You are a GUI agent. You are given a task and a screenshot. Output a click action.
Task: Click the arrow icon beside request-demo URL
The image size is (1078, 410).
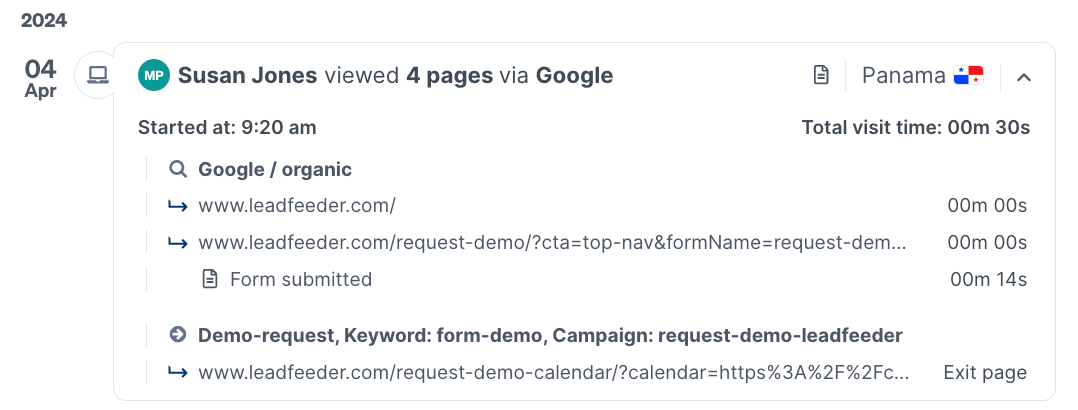tap(178, 243)
